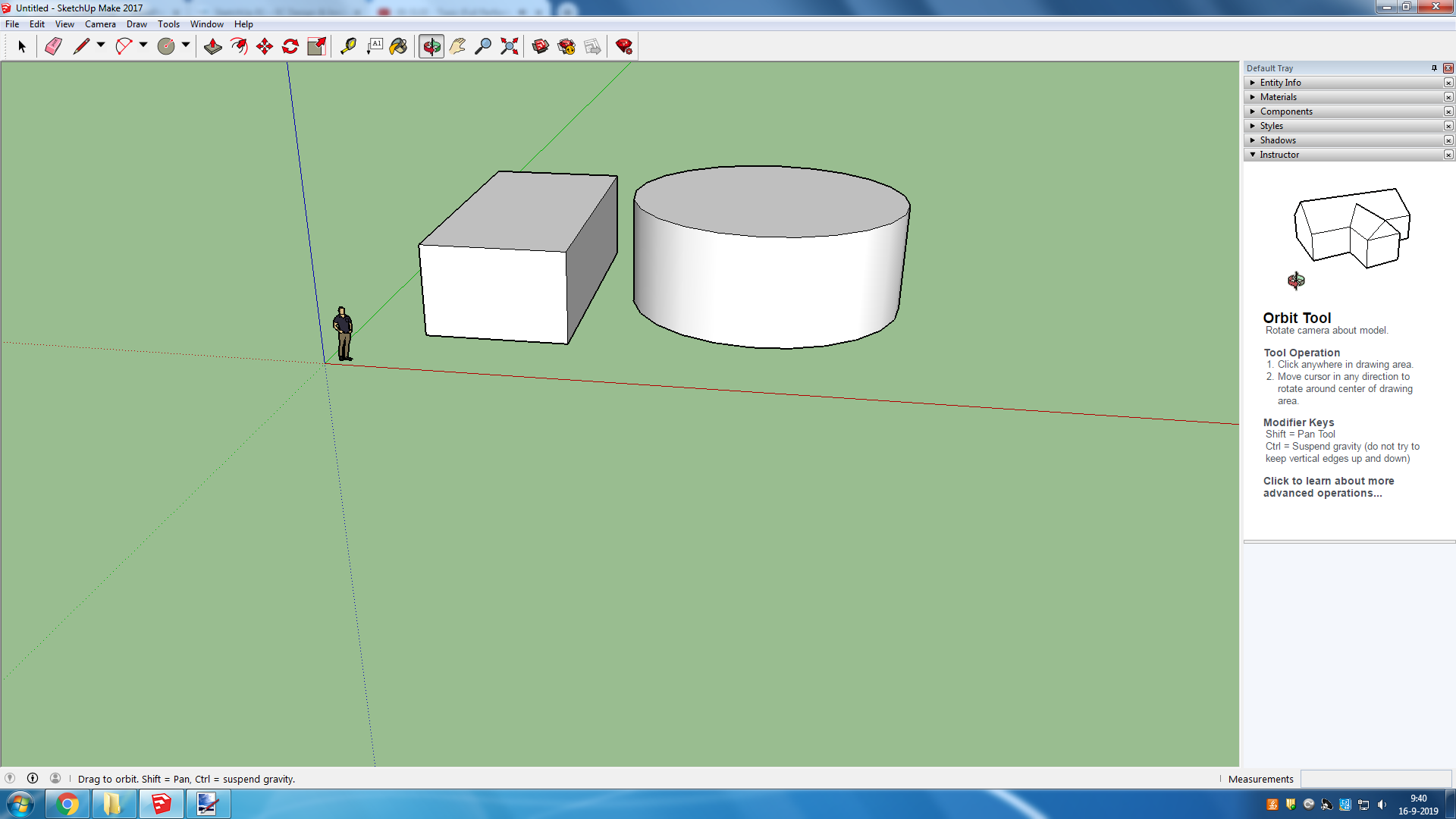The height and width of the screenshot is (819, 1456).
Task: Open the Window menu
Action: (206, 24)
